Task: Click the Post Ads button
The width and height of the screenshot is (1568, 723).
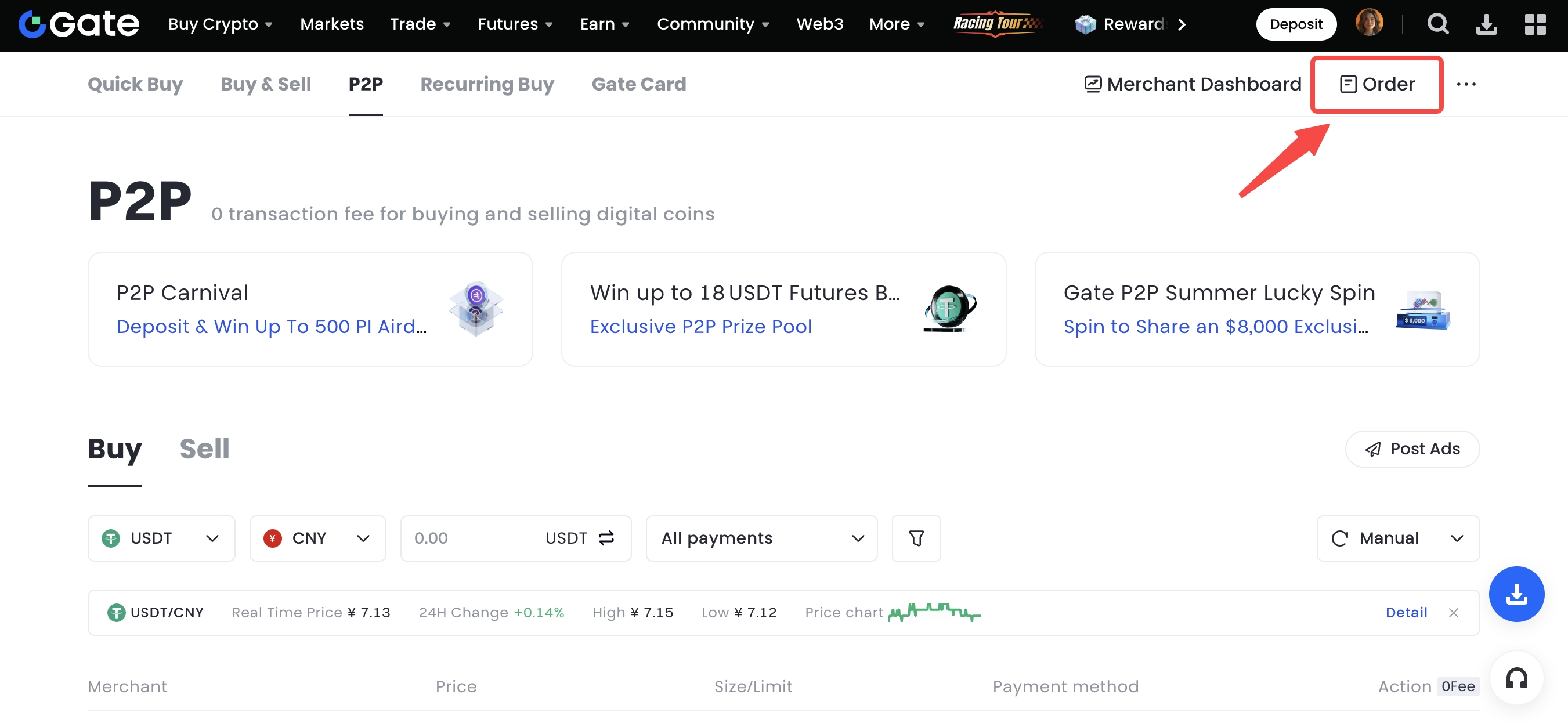Action: click(x=1412, y=449)
